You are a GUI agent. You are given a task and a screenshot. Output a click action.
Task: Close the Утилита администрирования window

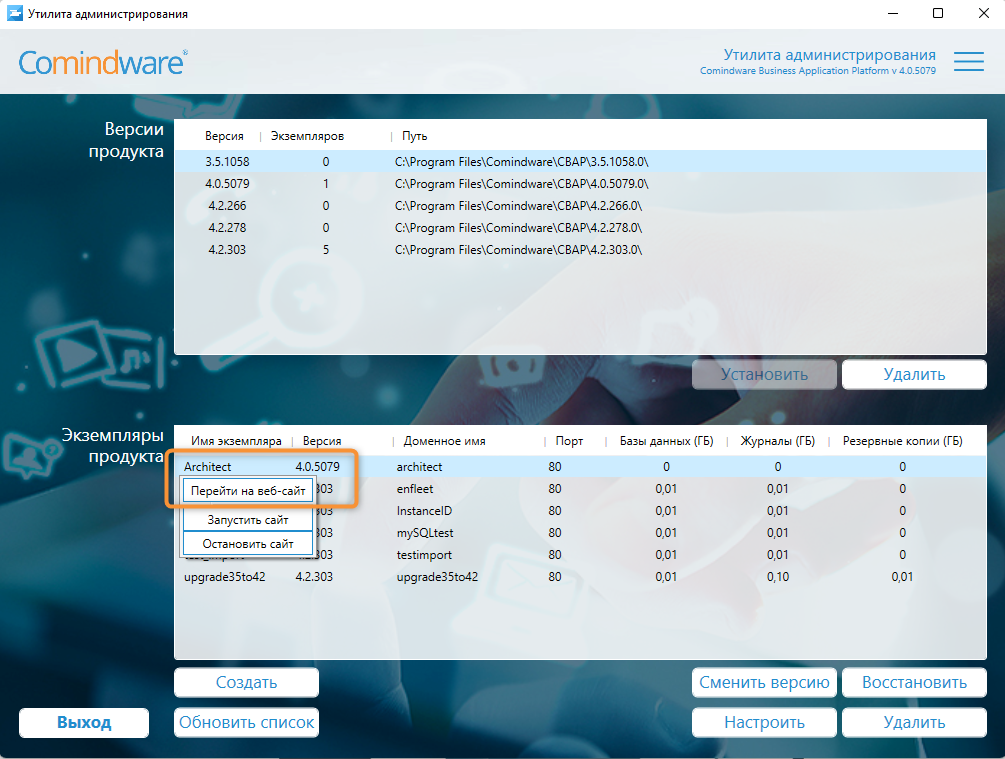(x=983, y=13)
